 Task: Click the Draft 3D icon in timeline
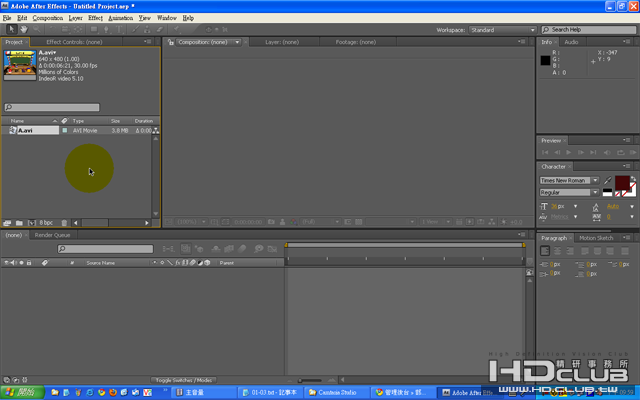point(199,249)
